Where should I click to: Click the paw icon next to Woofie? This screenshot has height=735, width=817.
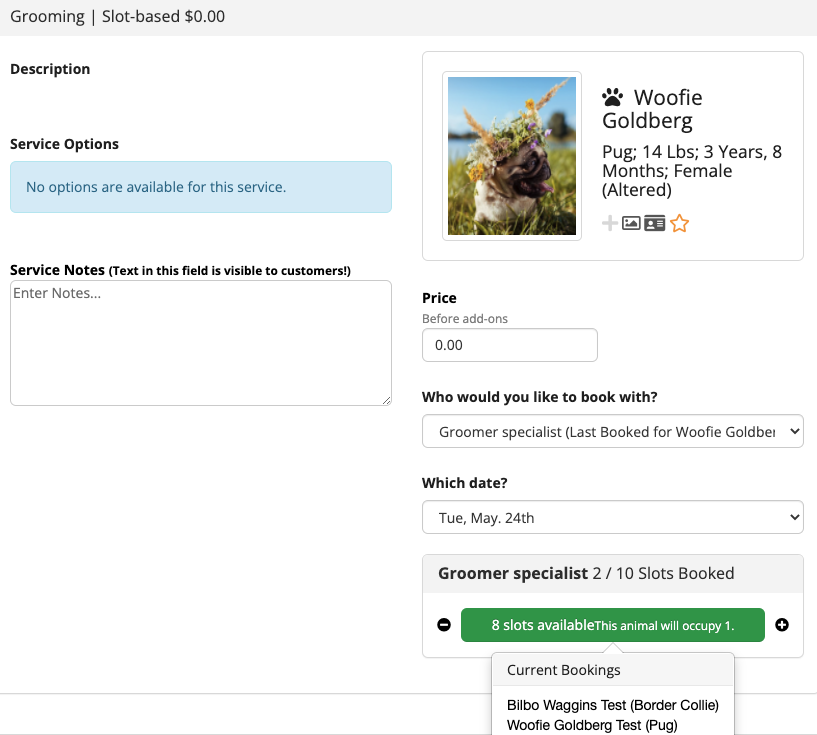(x=613, y=97)
